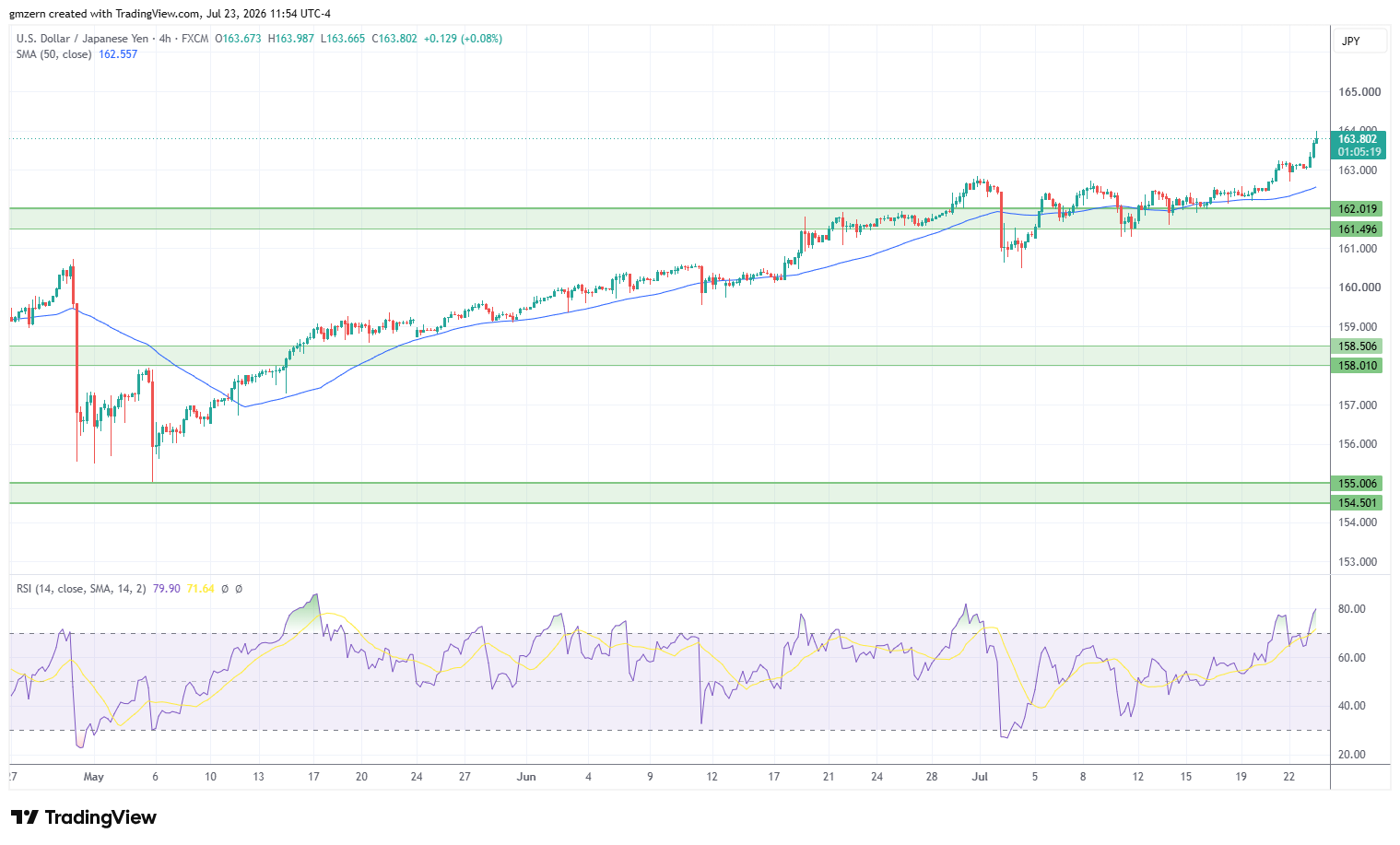The image size is (1400, 845).
Task: Open the JPY currency selector
Action: click(1359, 41)
